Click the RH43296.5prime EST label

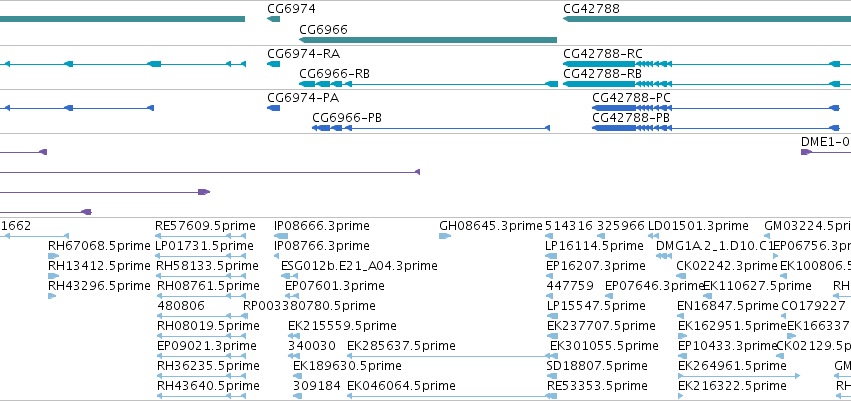coord(99,285)
